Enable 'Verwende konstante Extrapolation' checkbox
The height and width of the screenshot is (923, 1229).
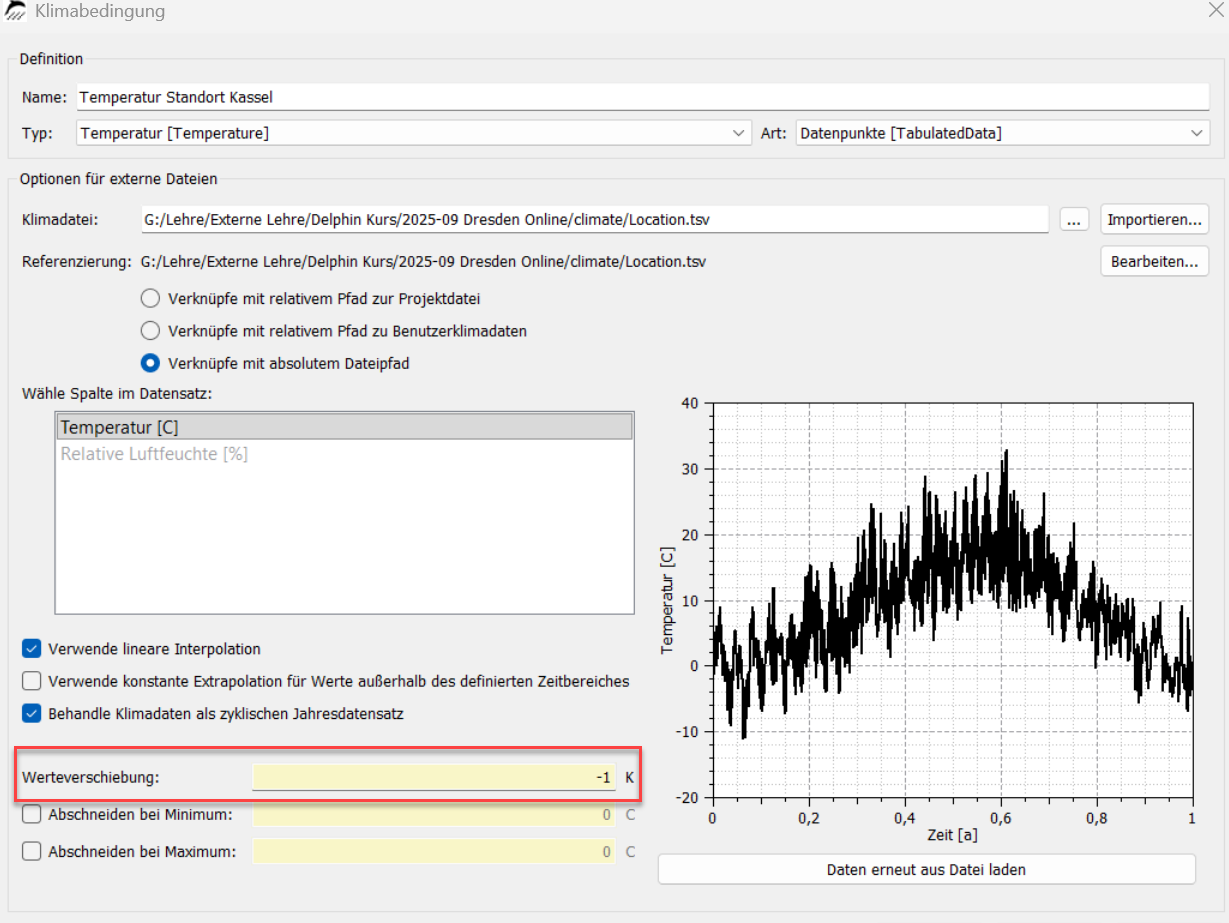[x=32, y=681]
